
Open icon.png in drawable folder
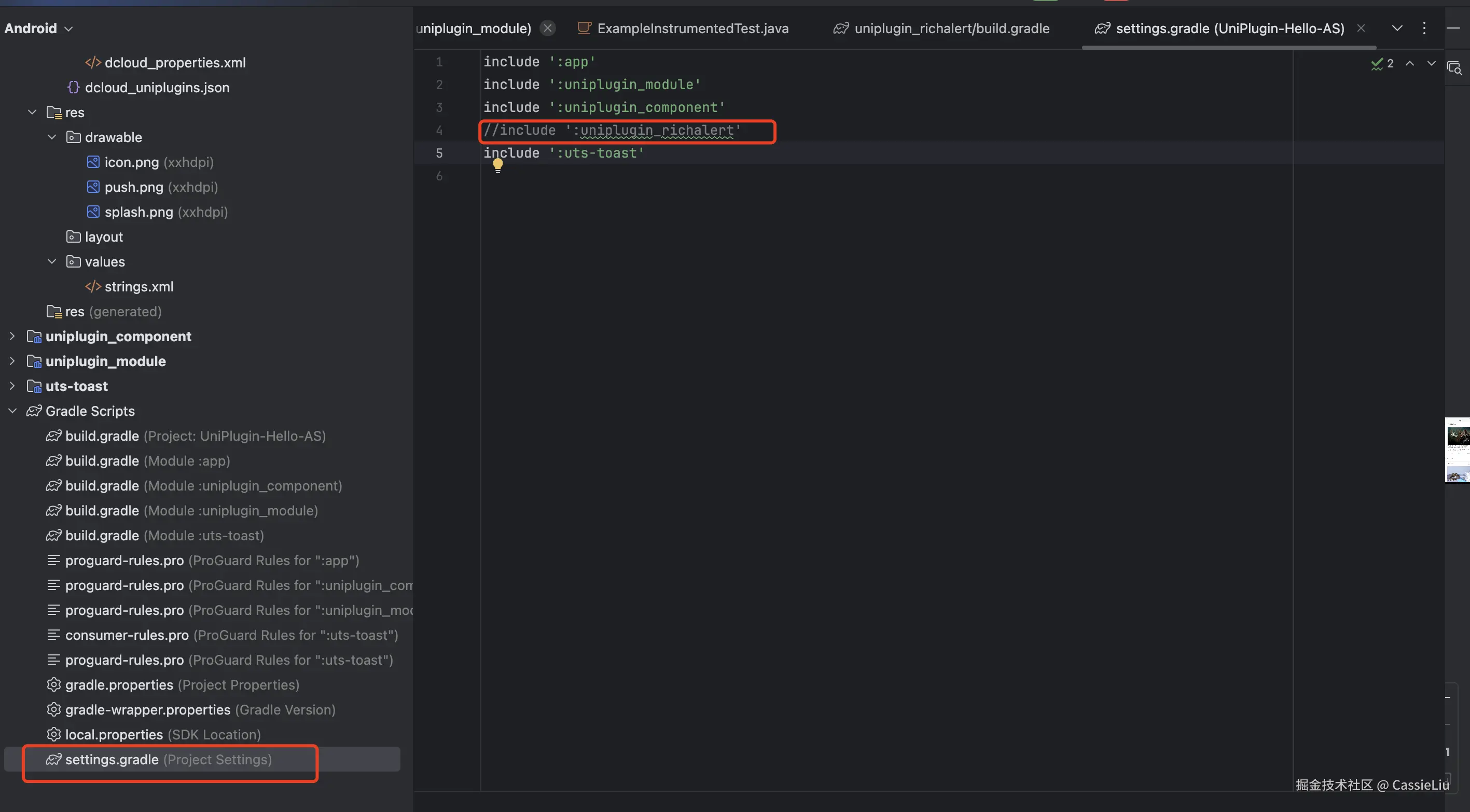[131, 162]
